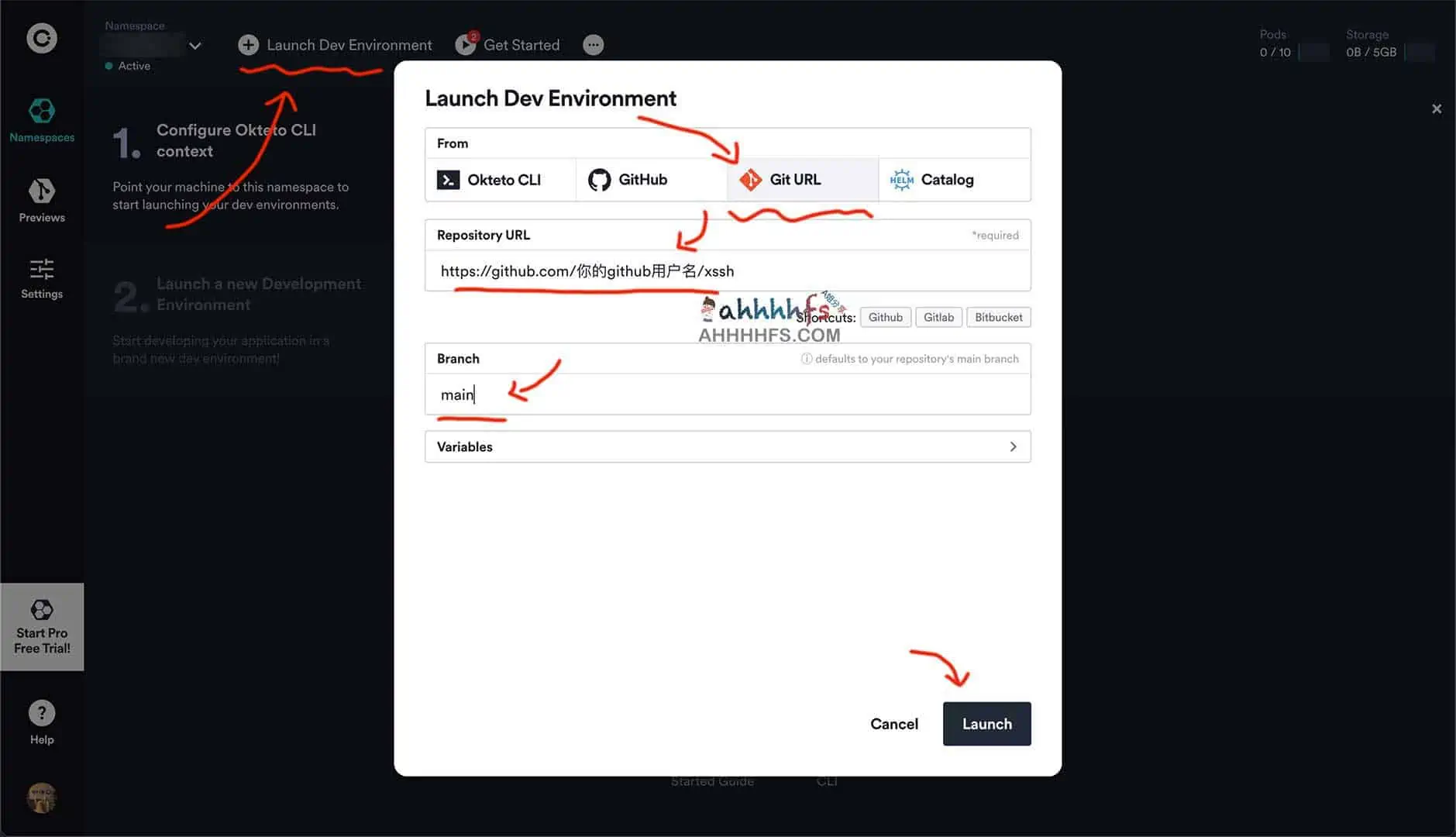1456x837 pixels.
Task: Click the Gitlab shortcut button
Action: (x=938, y=317)
